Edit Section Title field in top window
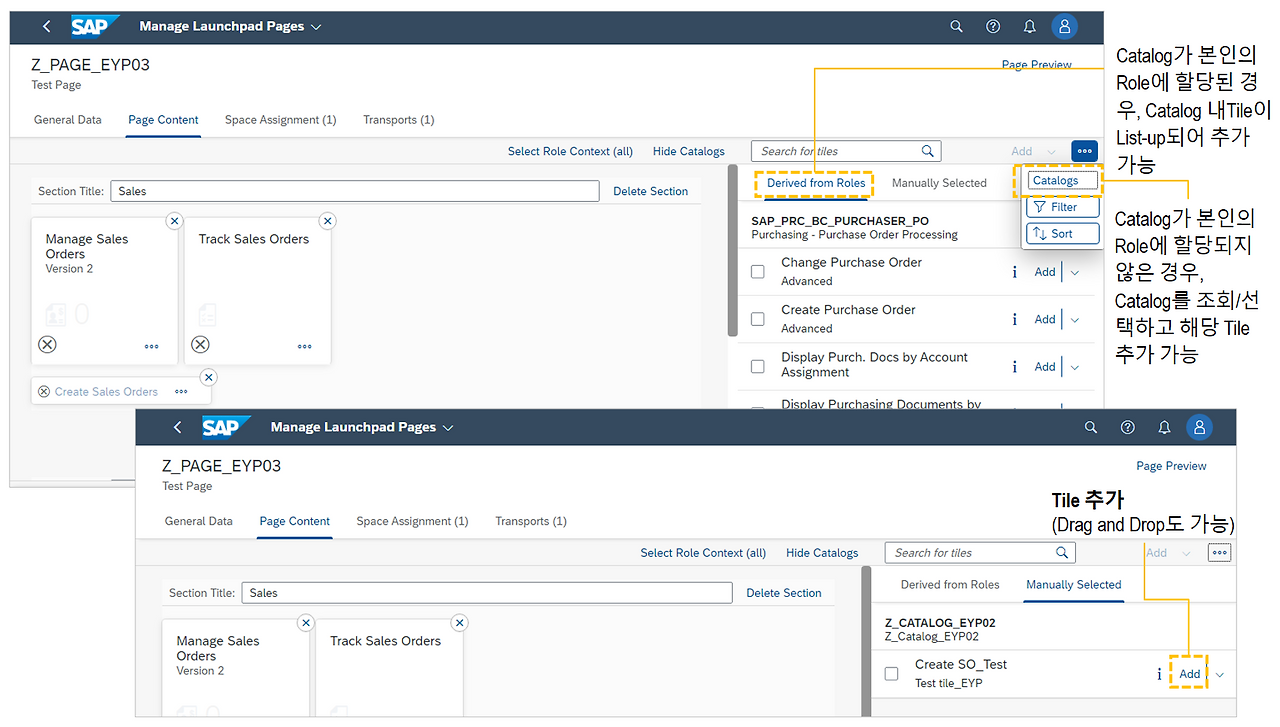This screenshot has width=1280, height=727. 355,191
